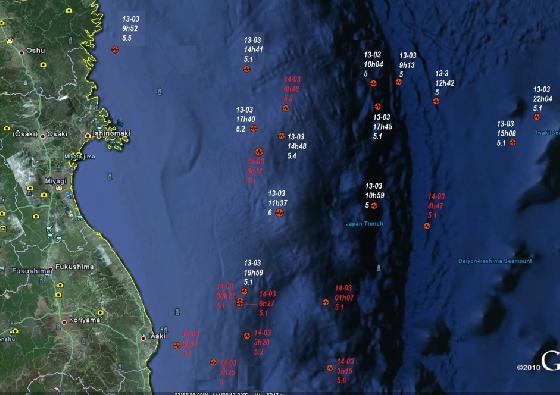Click the 14-03 01h07 5.1 quake marker
Viewport: 560px width, 395px height.
[x=326, y=302]
